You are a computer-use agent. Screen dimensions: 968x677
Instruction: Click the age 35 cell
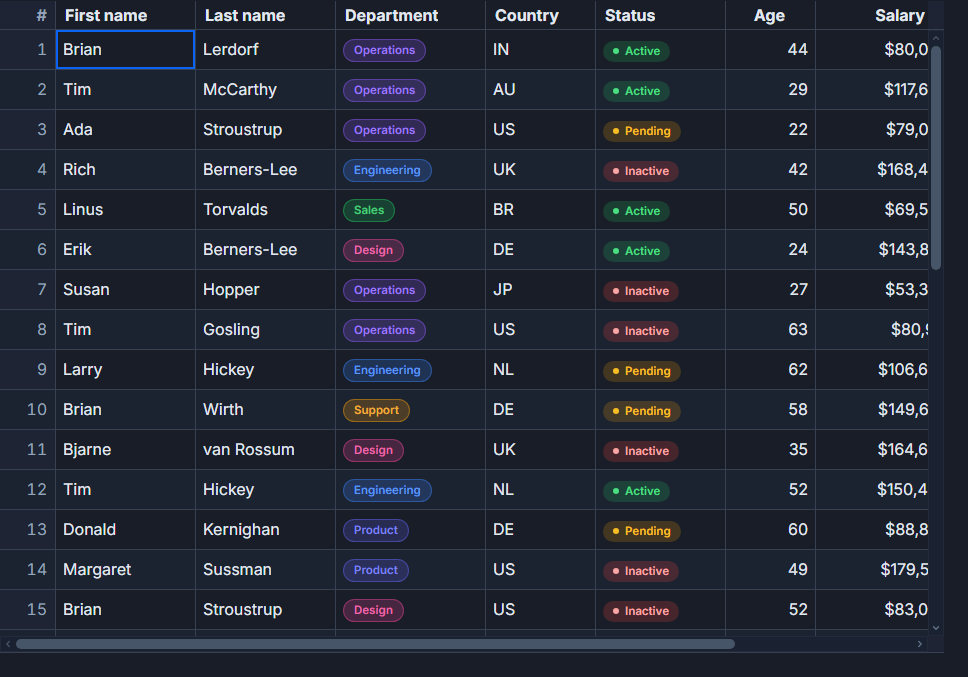pos(770,449)
